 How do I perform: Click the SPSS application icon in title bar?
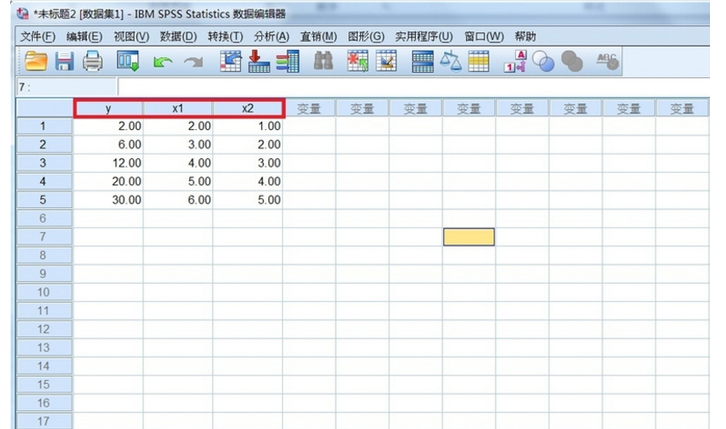point(22,14)
